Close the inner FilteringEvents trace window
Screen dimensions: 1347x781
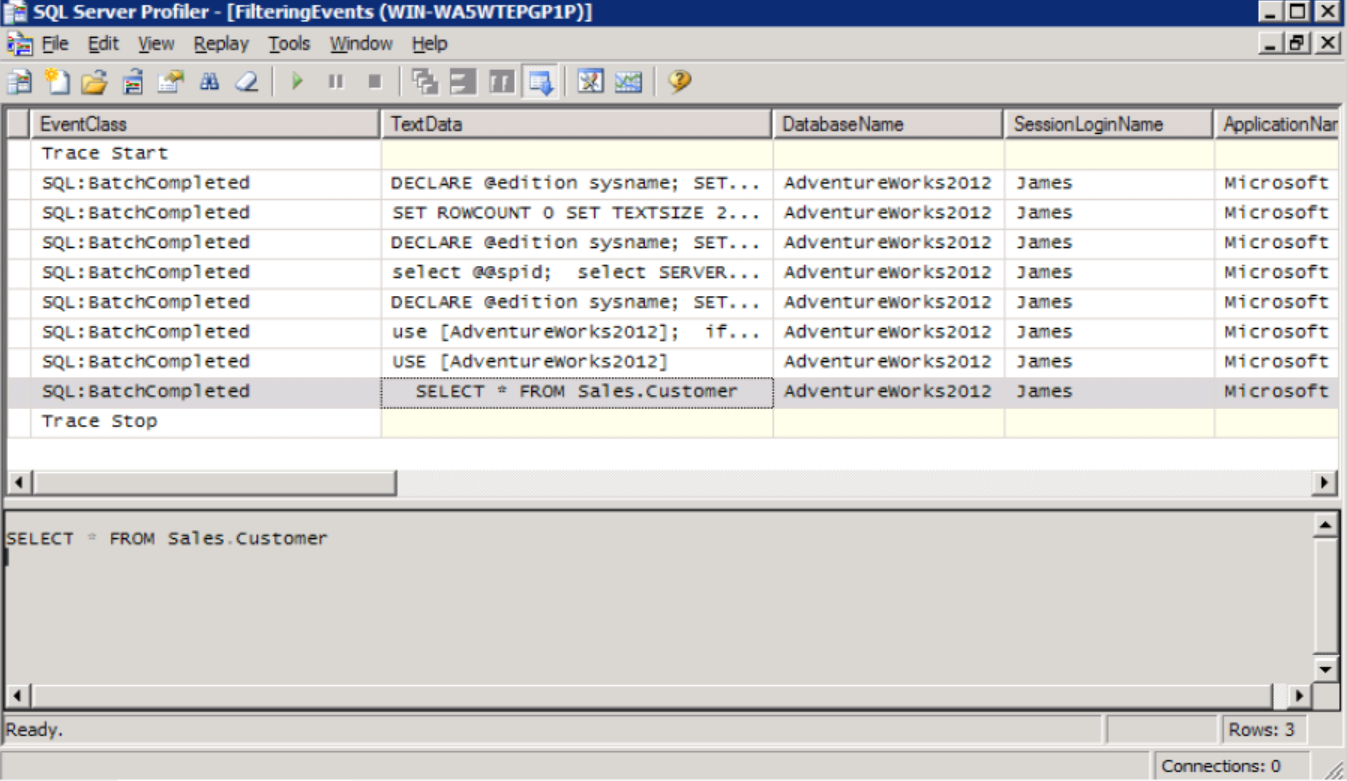point(1327,43)
